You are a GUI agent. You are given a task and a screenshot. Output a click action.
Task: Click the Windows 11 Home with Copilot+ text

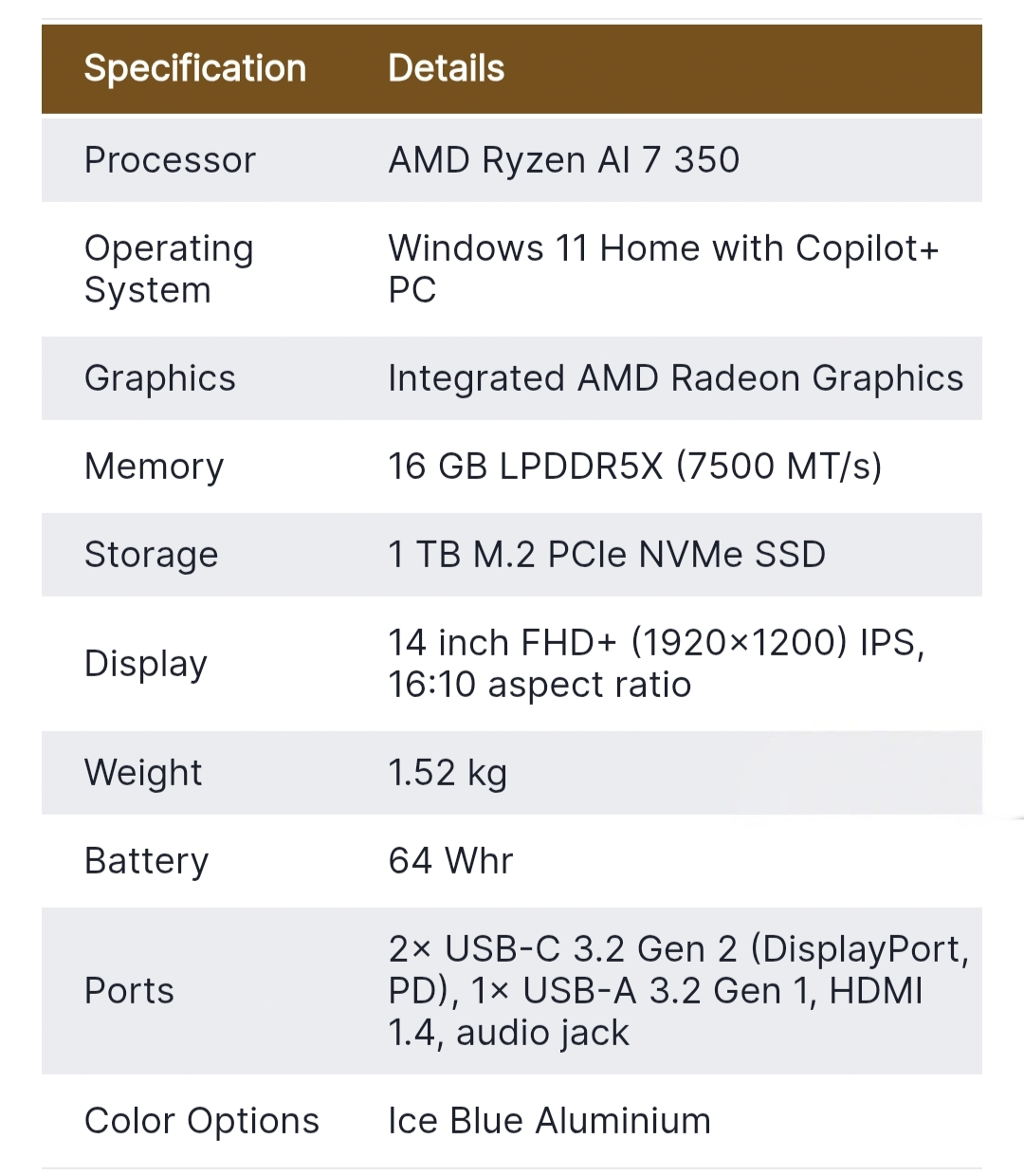pyautogui.click(x=663, y=249)
